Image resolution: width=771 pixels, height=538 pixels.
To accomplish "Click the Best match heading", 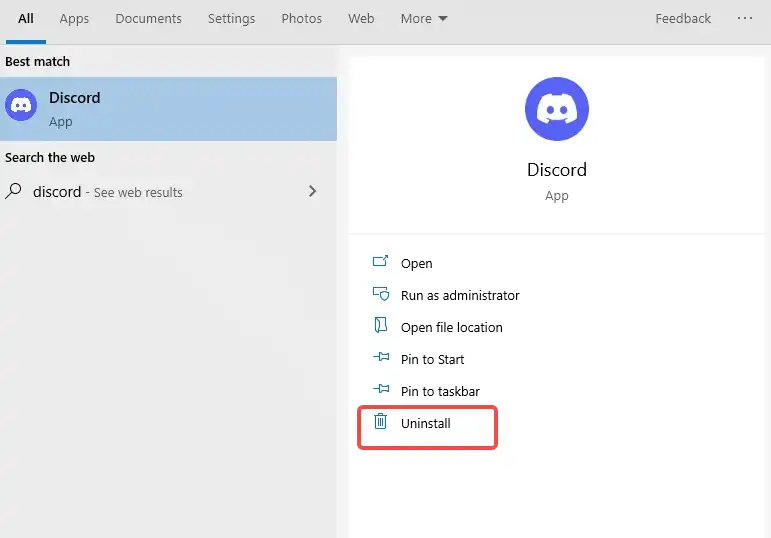I will point(37,61).
